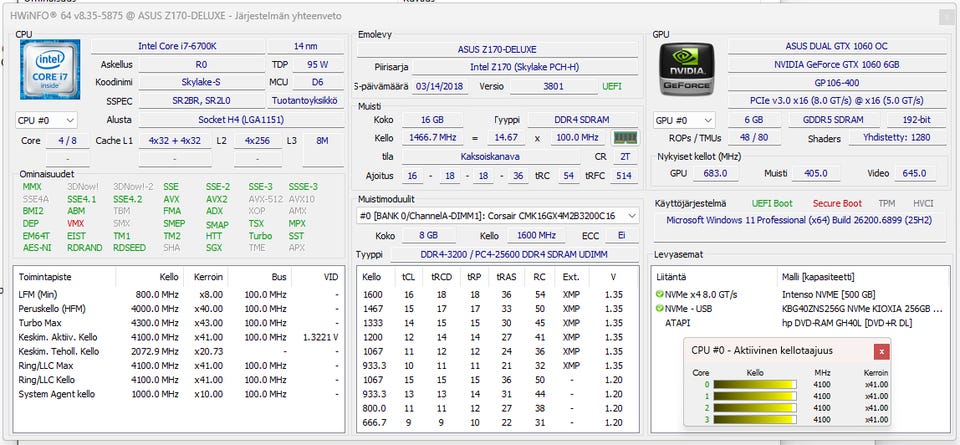The image size is (960, 445).
Task: Click green check icon for NVMe x4 drive
Action: click(659, 294)
